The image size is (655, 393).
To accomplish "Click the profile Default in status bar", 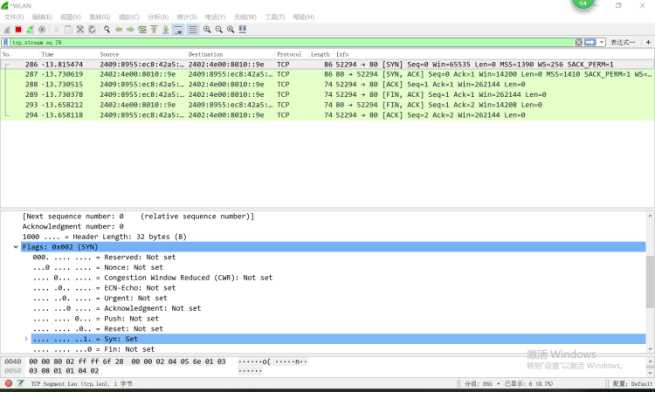I will [633, 383].
